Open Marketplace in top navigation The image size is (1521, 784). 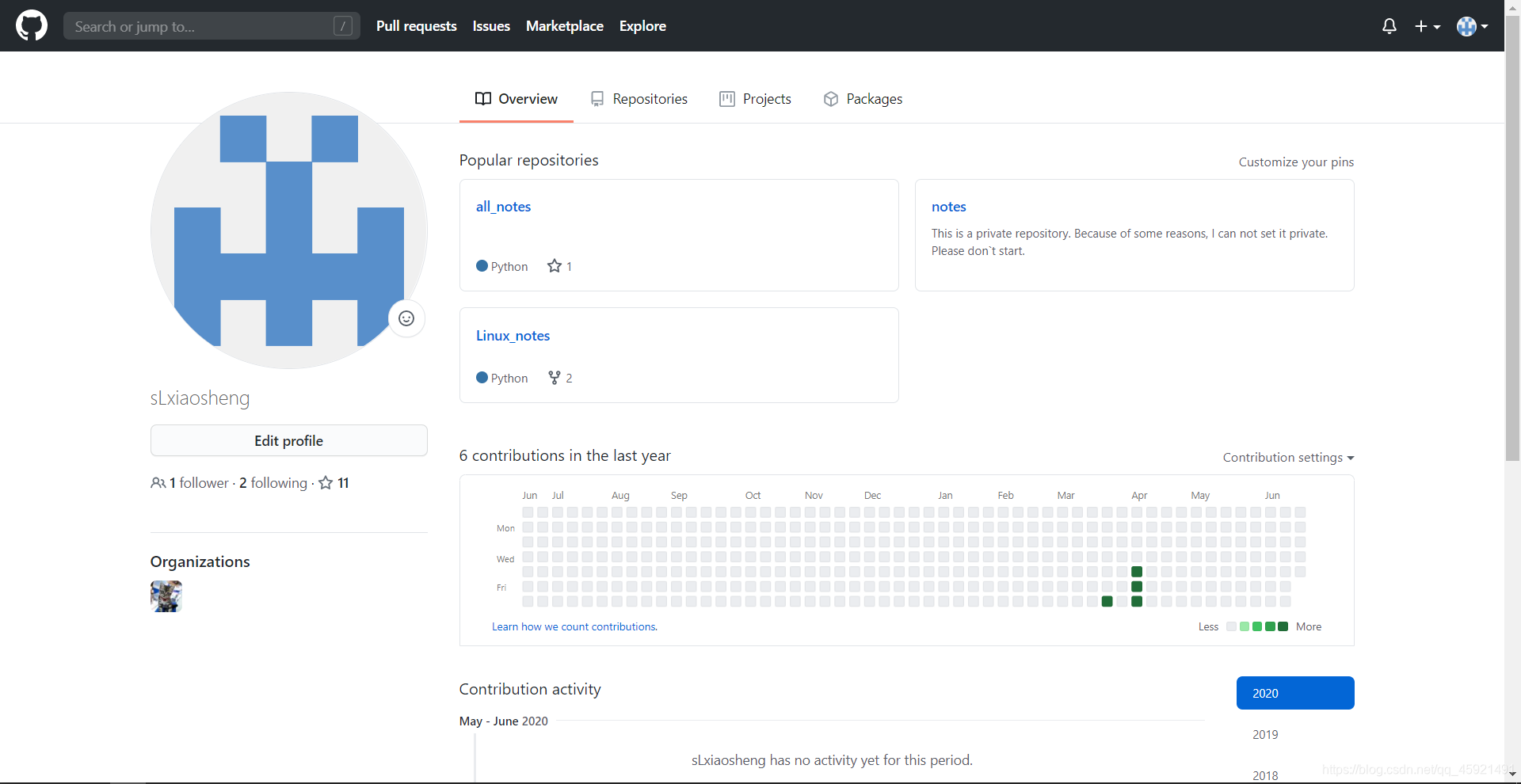[565, 26]
